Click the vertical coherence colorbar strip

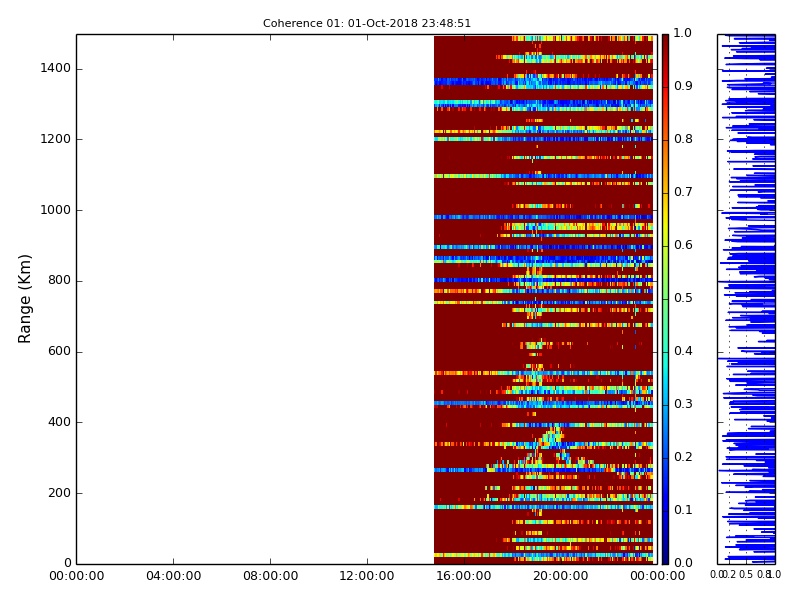[665, 299]
